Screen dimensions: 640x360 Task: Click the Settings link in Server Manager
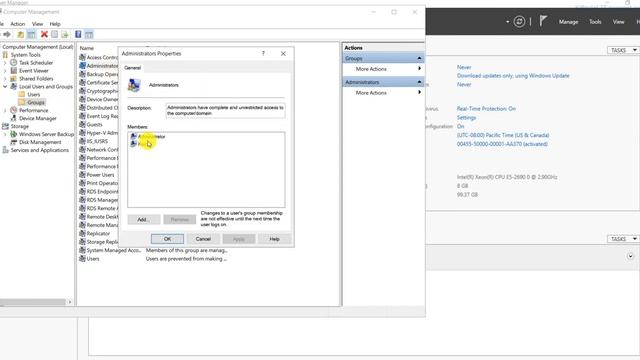[466, 118]
